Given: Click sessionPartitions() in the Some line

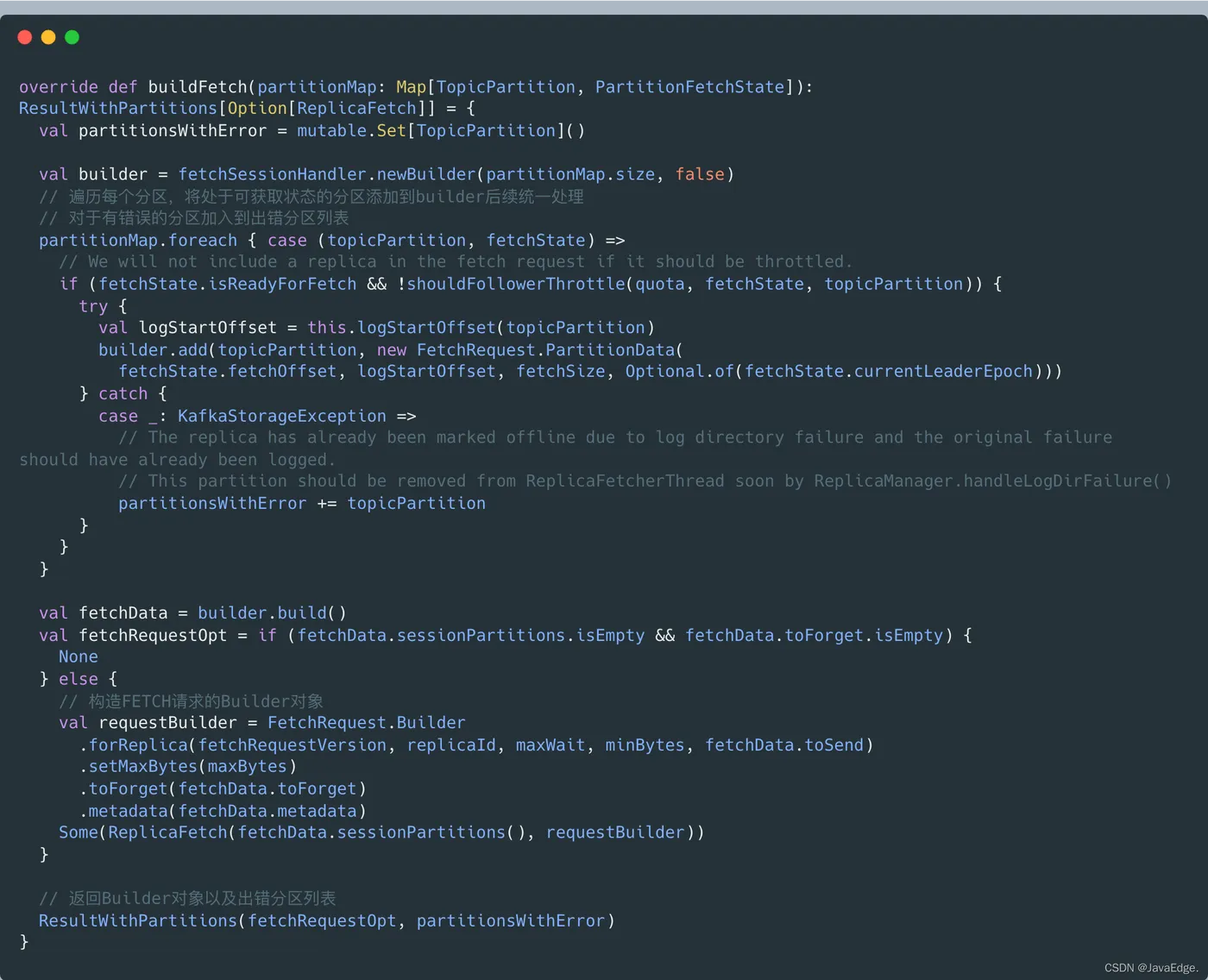Looking at the screenshot, I should click(431, 833).
